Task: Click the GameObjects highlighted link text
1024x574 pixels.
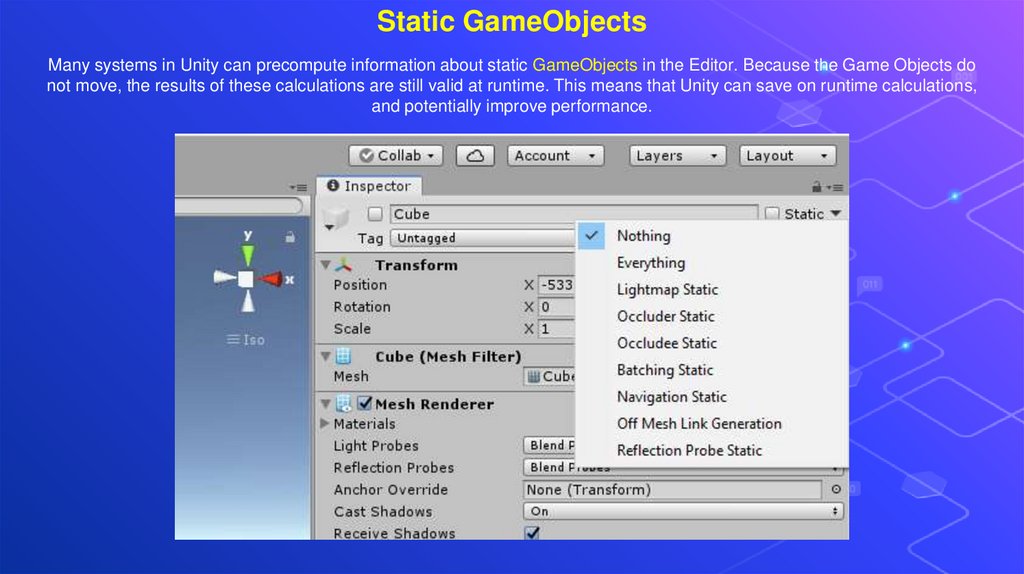Action: pyautogui.click(x=584, y=65)
